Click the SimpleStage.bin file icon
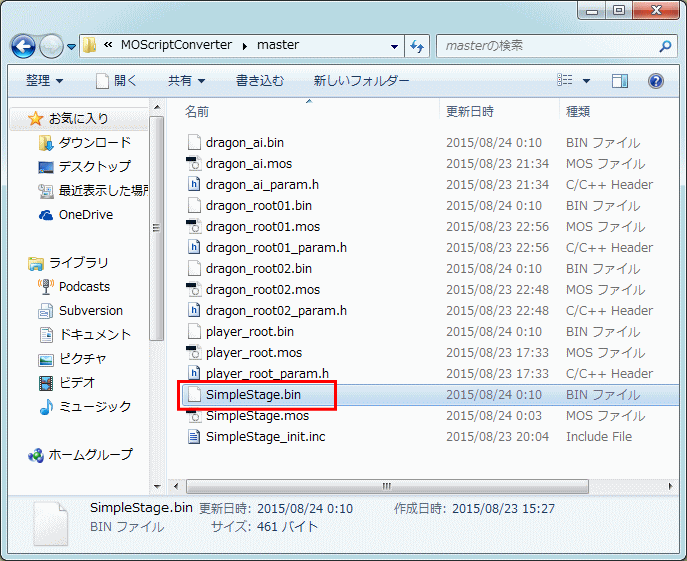The image size is (687, 561). tap(194, 395)
